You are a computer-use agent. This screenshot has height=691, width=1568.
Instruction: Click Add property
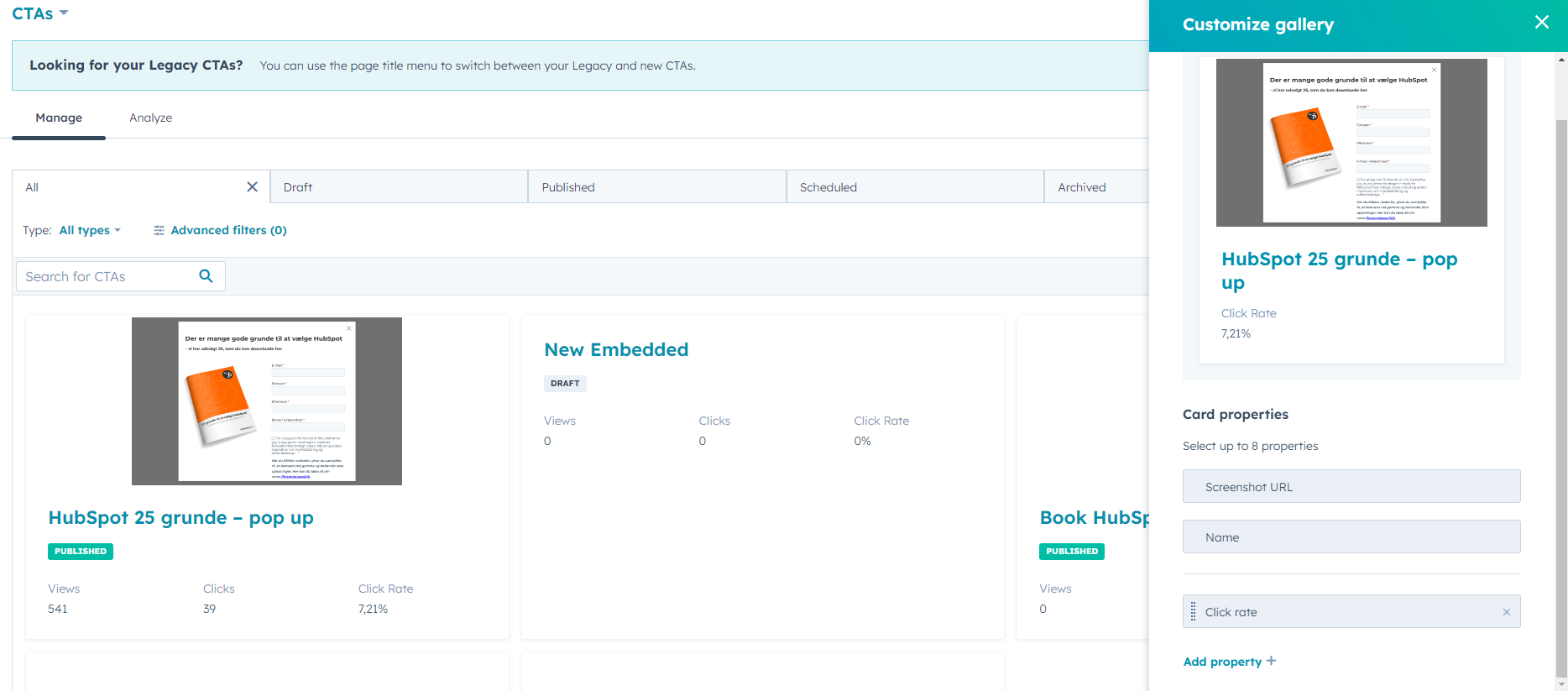point(1222,662)
